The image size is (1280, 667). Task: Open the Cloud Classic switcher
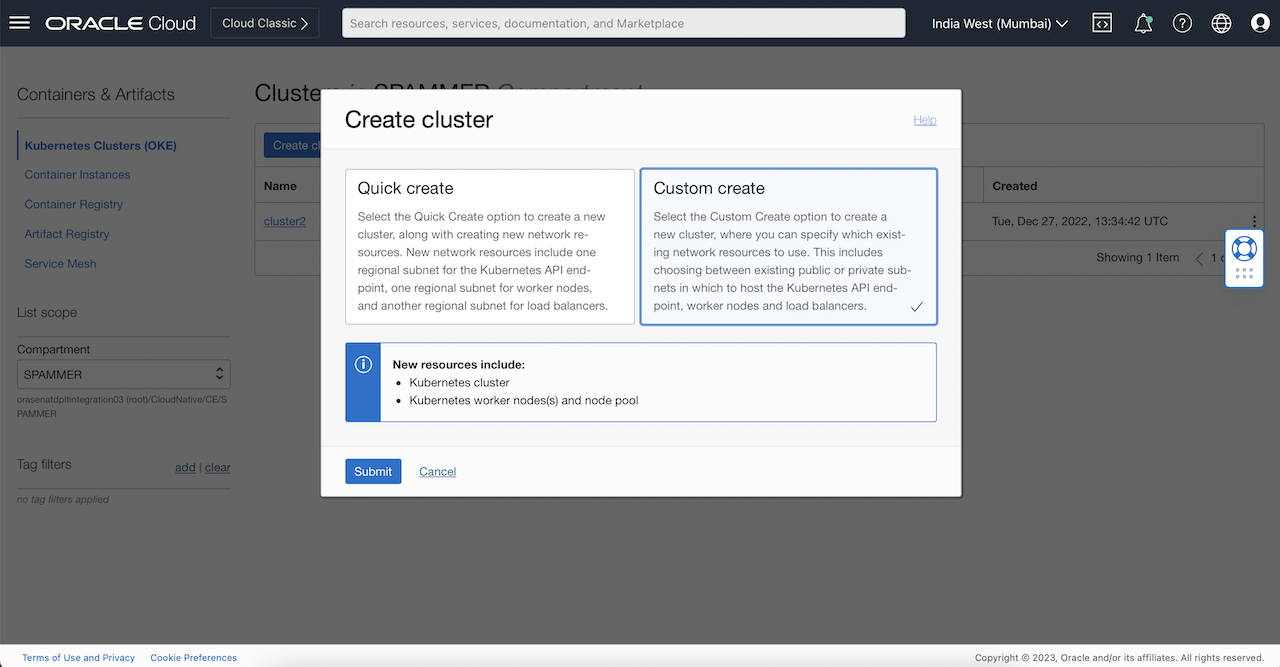tap(265, 23)
